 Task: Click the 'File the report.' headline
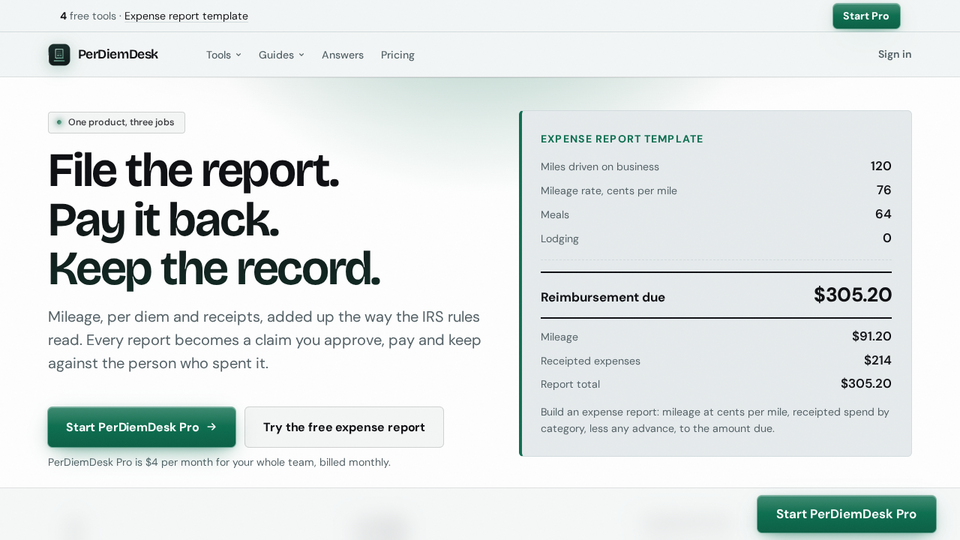[x=193, y=170]
